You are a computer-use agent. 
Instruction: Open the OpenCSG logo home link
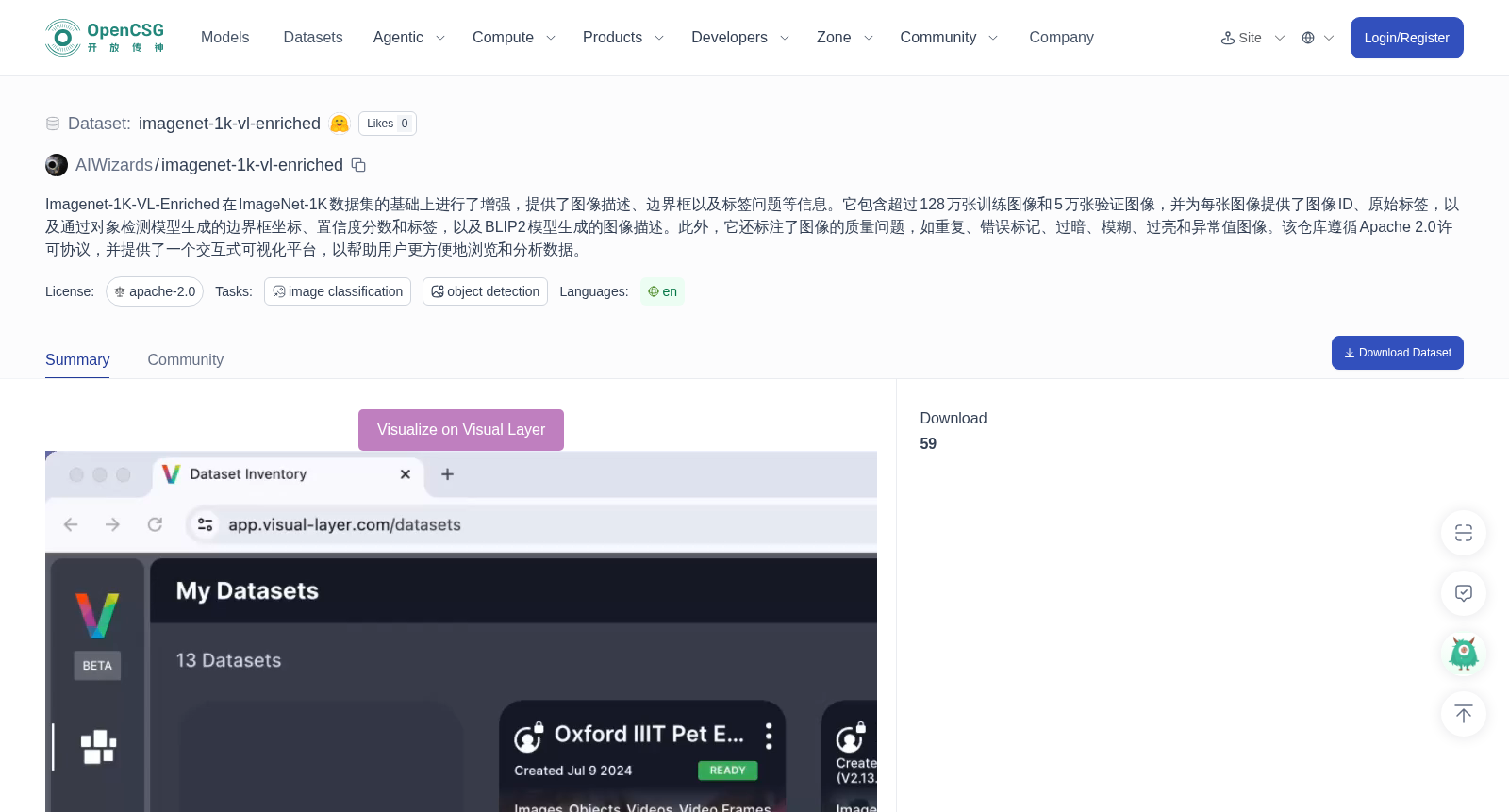(105, 38)
